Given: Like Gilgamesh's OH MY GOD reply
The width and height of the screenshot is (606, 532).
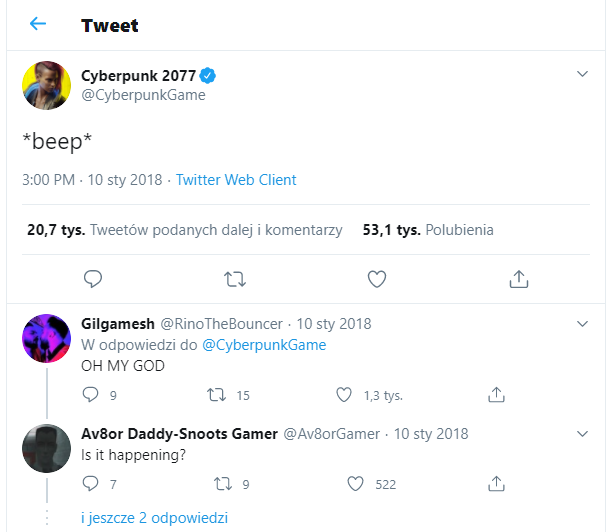Looking at the screenshot, I should click(x=344, y=395).
